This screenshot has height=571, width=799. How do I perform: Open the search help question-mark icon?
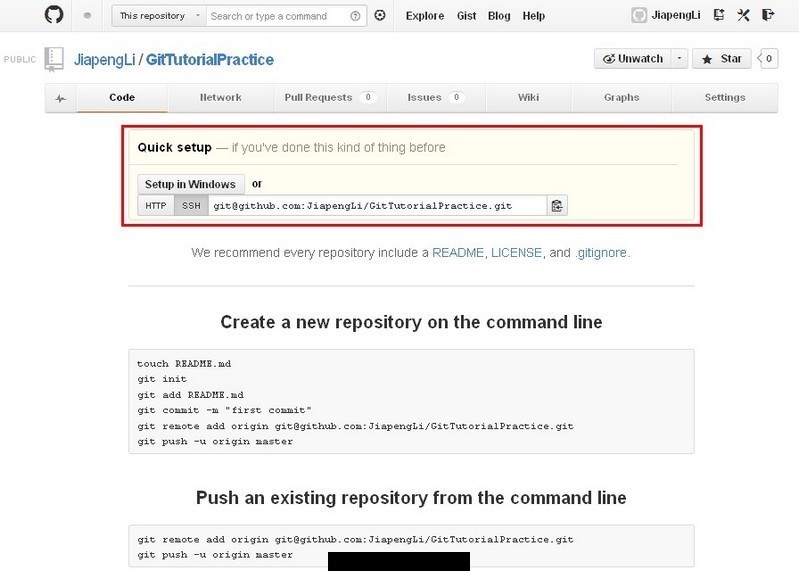pos(355,16)
